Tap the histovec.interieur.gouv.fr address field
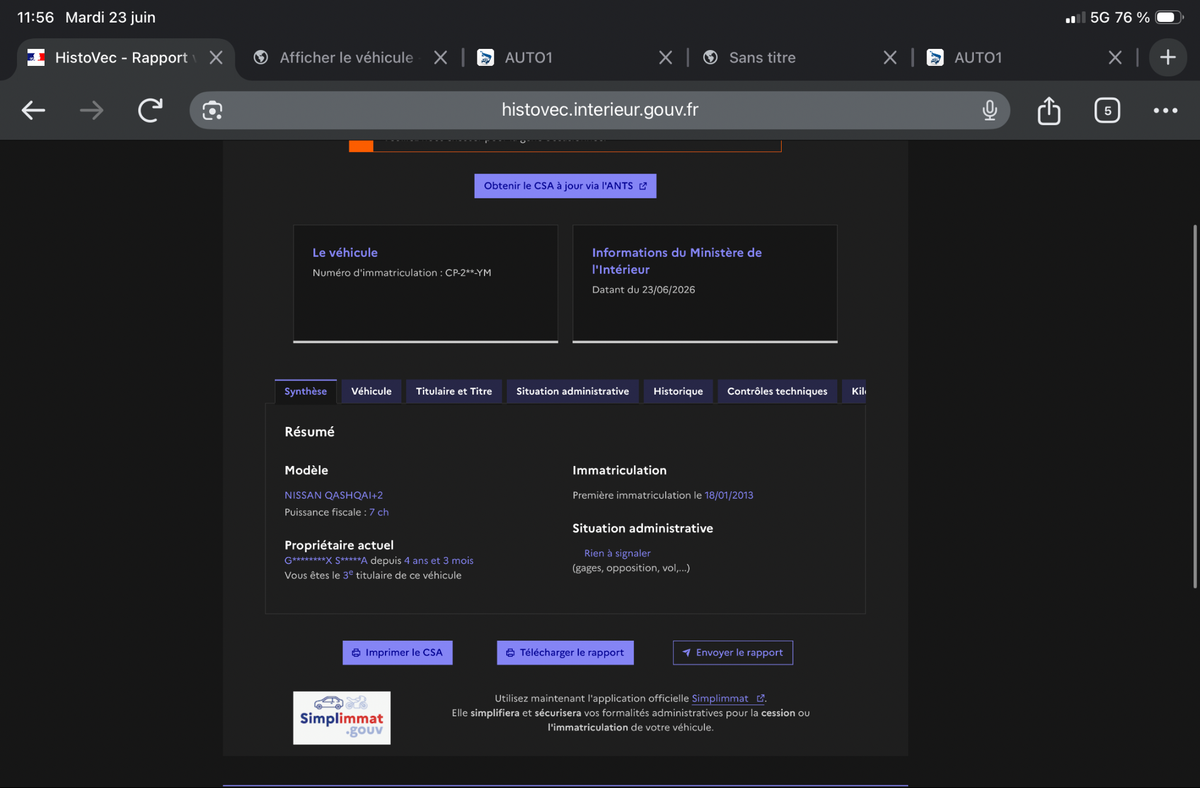 (x=600, y=110)
